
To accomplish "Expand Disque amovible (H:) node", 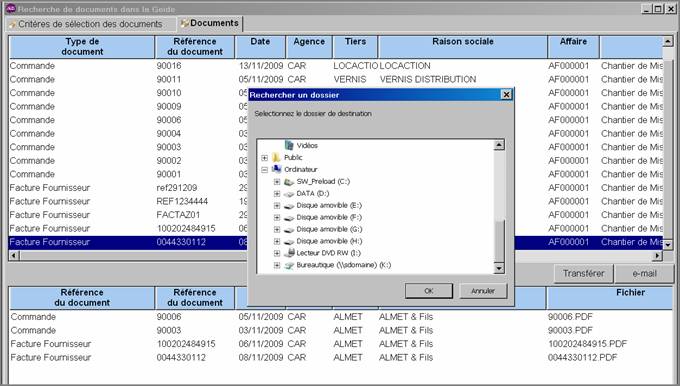I will coord(277,242).
